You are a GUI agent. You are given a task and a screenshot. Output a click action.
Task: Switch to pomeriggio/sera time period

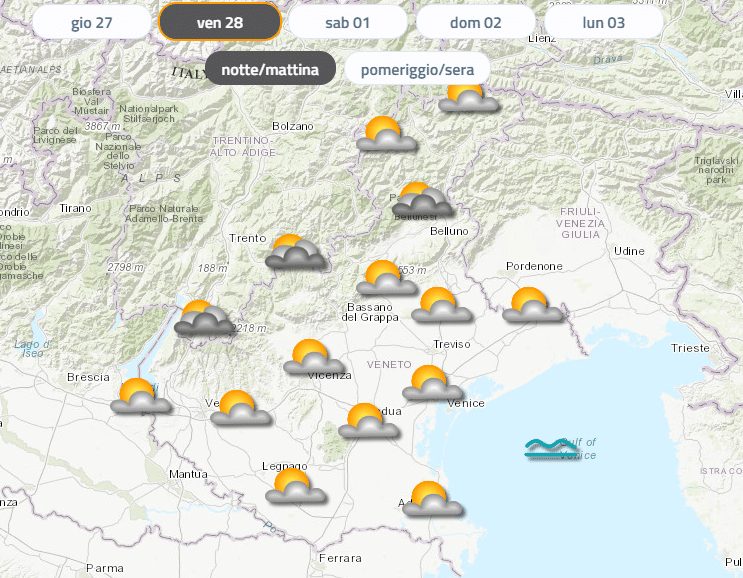[x=417, y=69]
